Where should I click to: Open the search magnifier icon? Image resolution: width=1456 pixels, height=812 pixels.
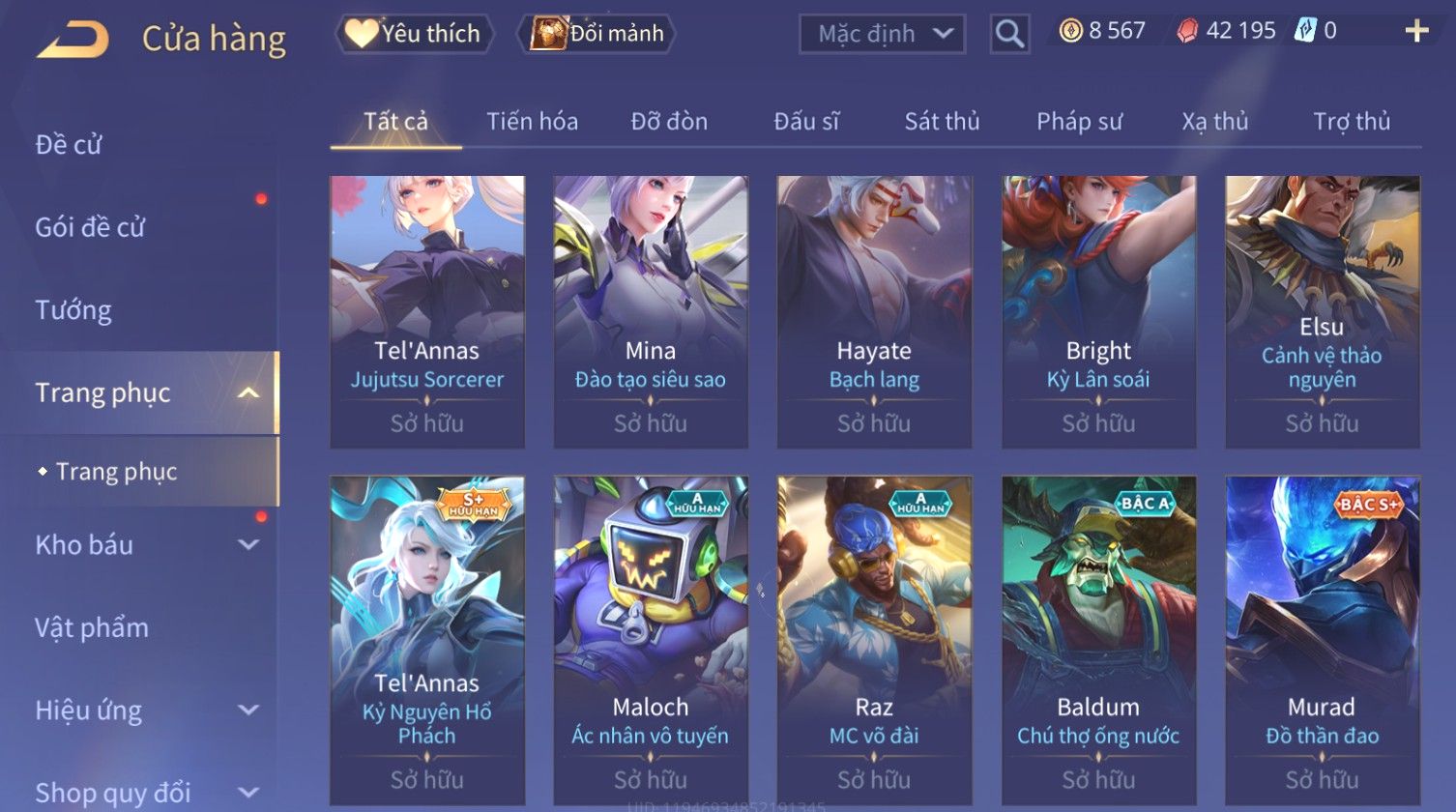1009,34
